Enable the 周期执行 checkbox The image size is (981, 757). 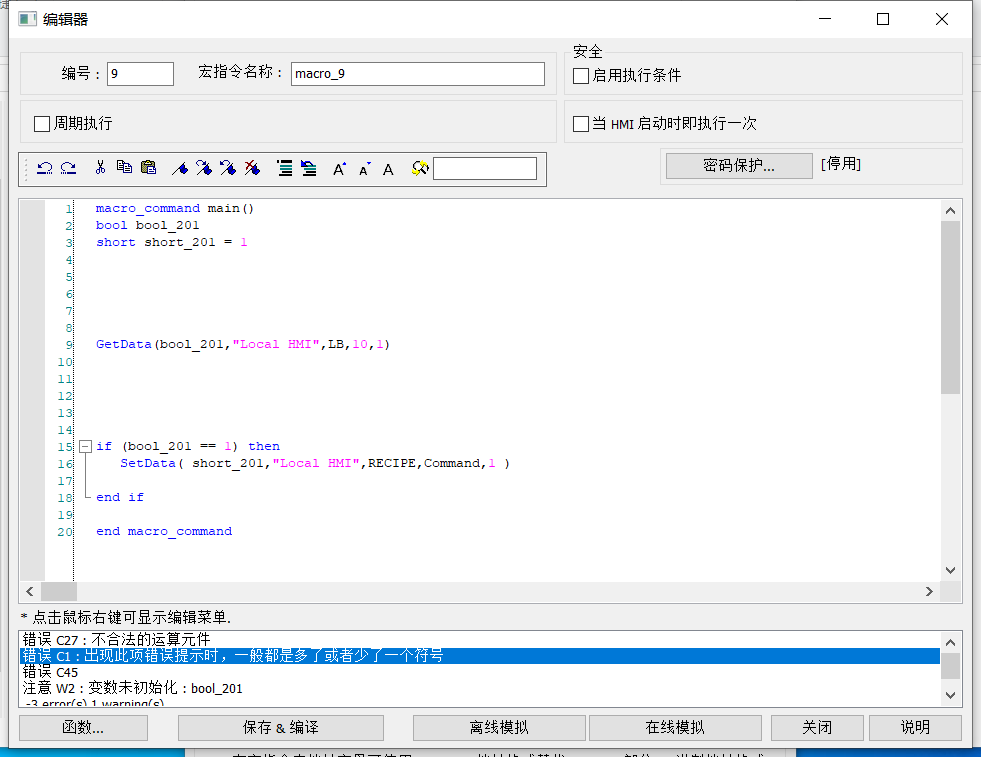coord(42,124)
